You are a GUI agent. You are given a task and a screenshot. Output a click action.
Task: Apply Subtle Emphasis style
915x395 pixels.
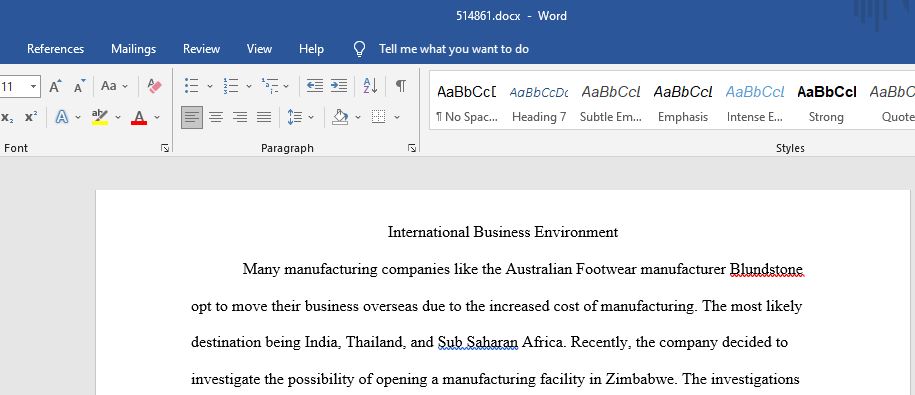611,103
